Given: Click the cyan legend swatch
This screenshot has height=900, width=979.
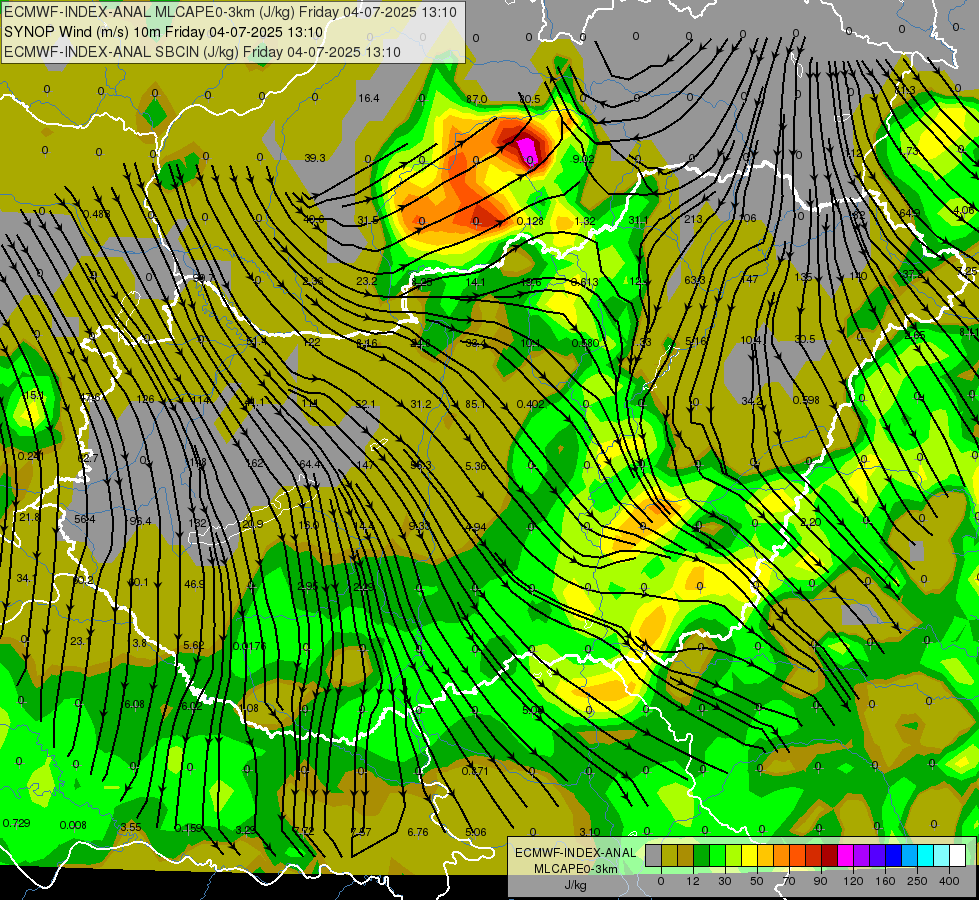Looking at the screenshot, I should click(x=927, y=855).
